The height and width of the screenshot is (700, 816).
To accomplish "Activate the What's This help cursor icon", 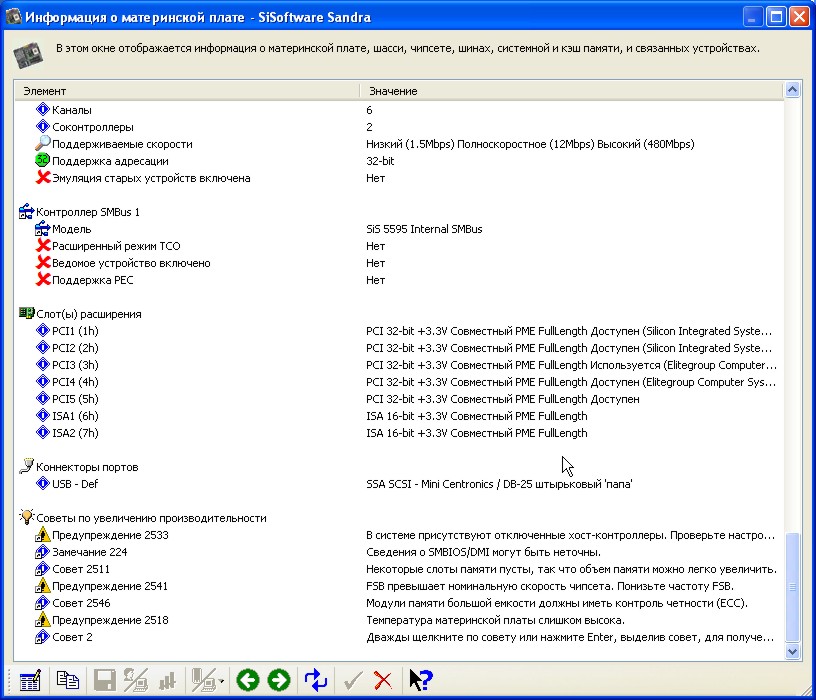I will pyautogui.click(x=420, y=680).
